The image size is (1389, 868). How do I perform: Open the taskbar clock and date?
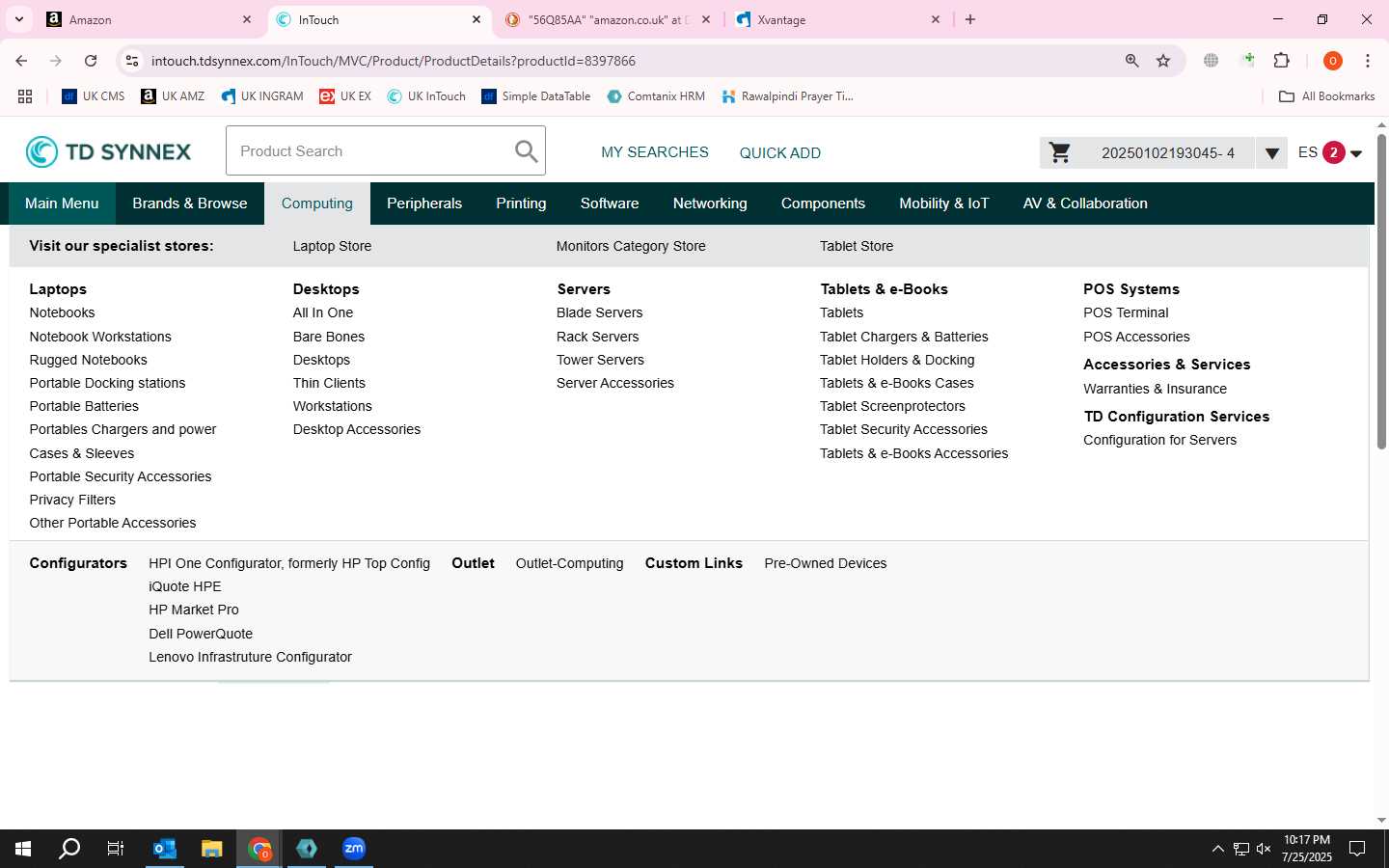1306,849
